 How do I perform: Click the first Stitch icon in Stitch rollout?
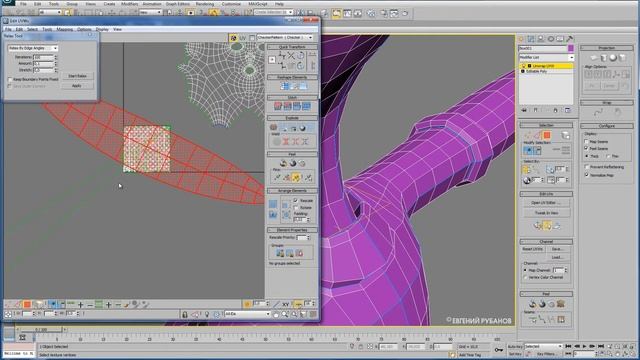point(278,107)
